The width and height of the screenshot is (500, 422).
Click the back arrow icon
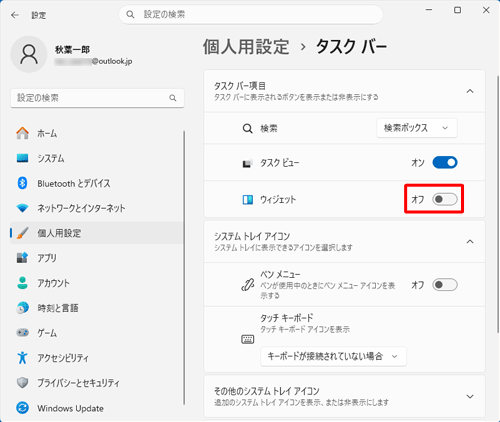point(15,15)
